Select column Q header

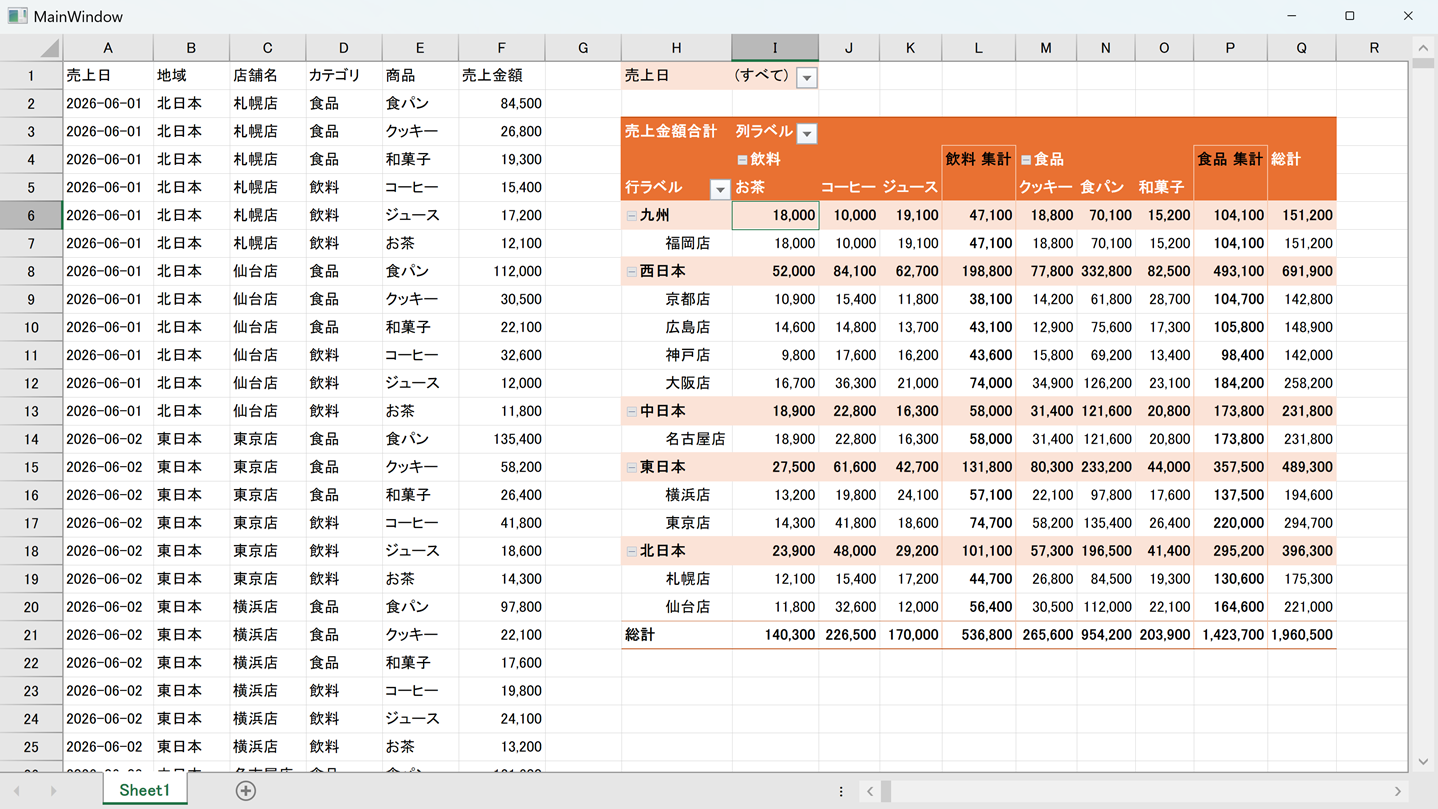pyautogui.click(x=1301, y=48)
